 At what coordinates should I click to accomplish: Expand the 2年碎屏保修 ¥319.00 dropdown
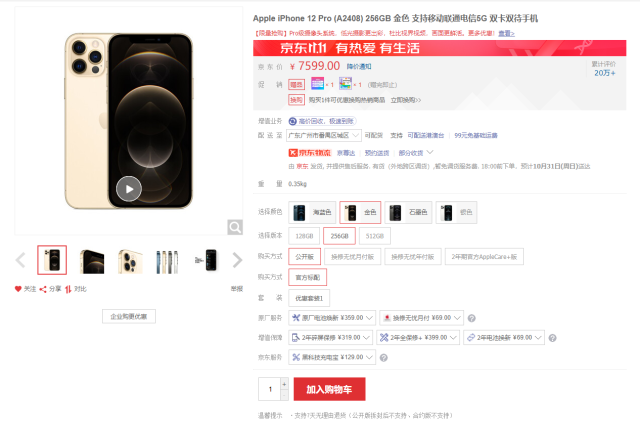click(331, 337)
